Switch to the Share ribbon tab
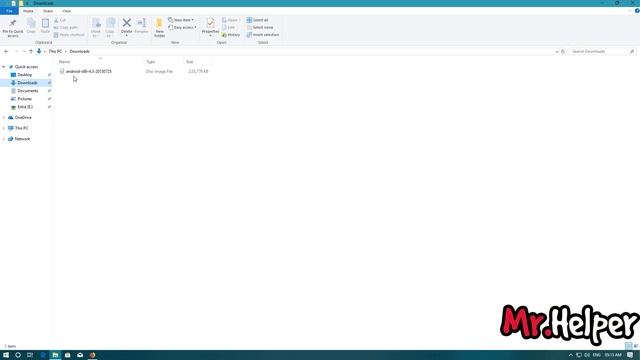Viewport: 640px width, 360px height. click(x=48, y=11)
